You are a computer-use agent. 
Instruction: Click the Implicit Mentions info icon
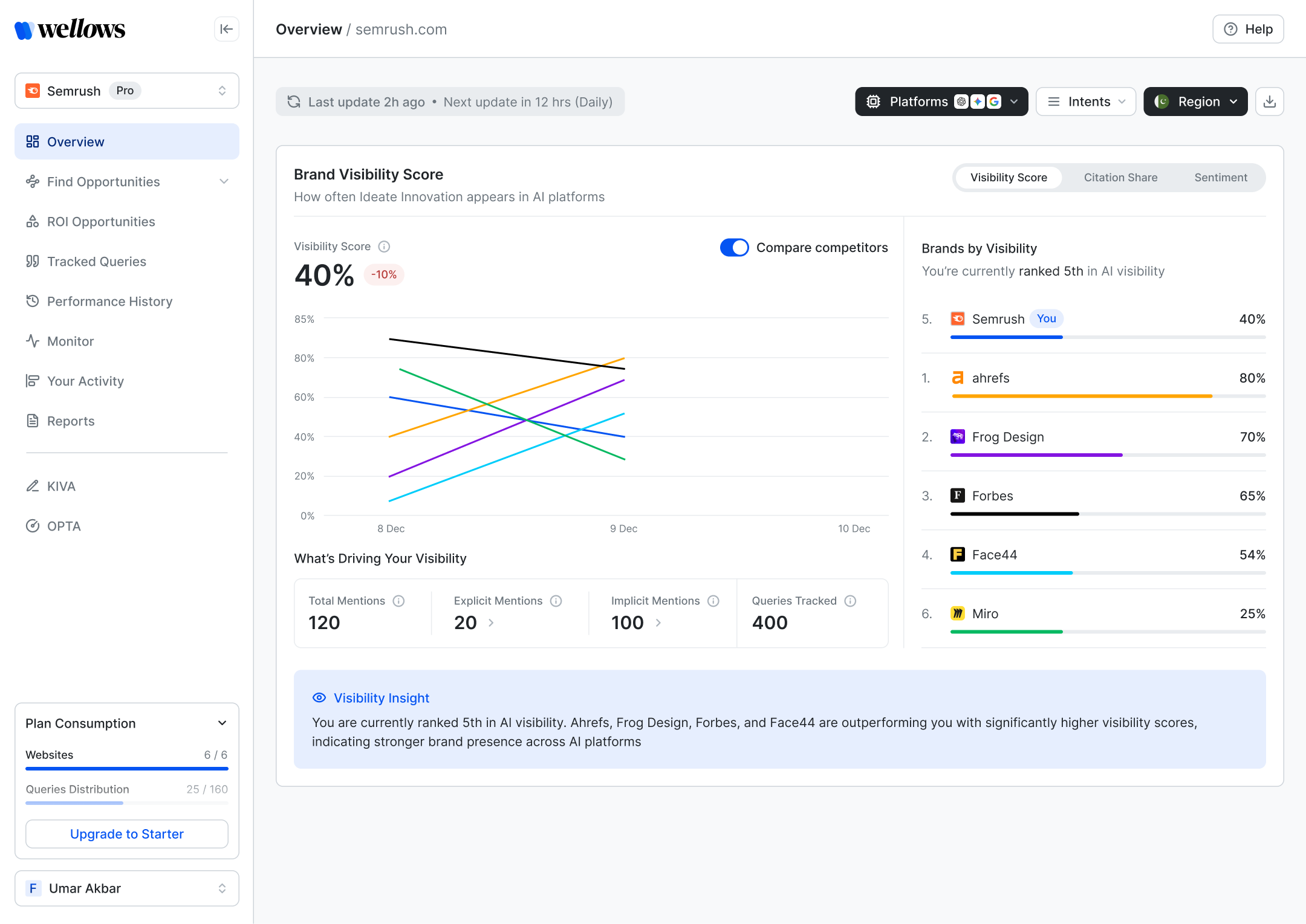(x=713, y=601)
